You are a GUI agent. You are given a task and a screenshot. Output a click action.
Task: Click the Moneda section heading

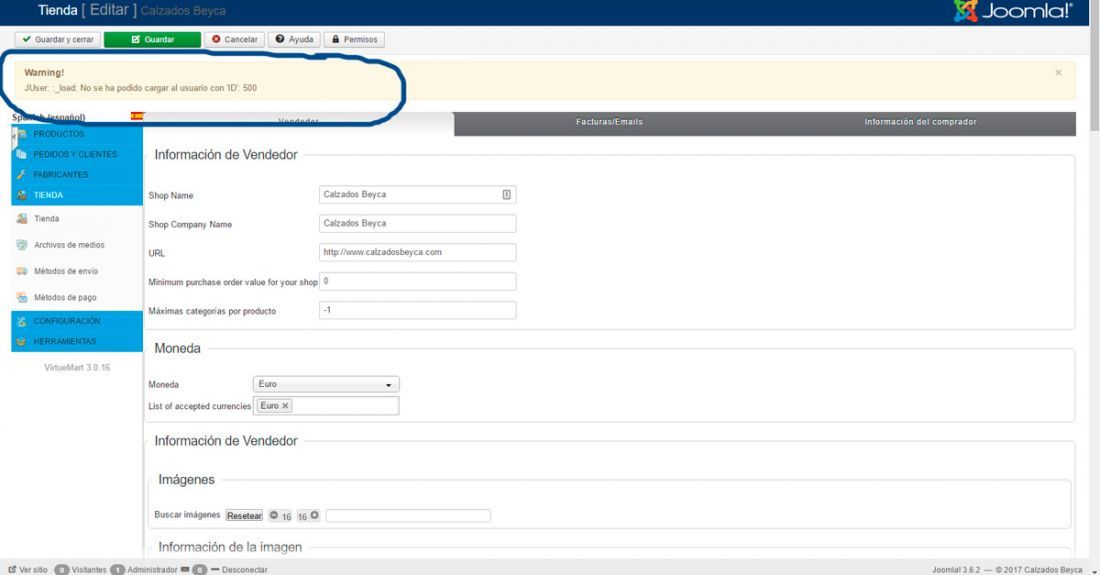point(177,349)
